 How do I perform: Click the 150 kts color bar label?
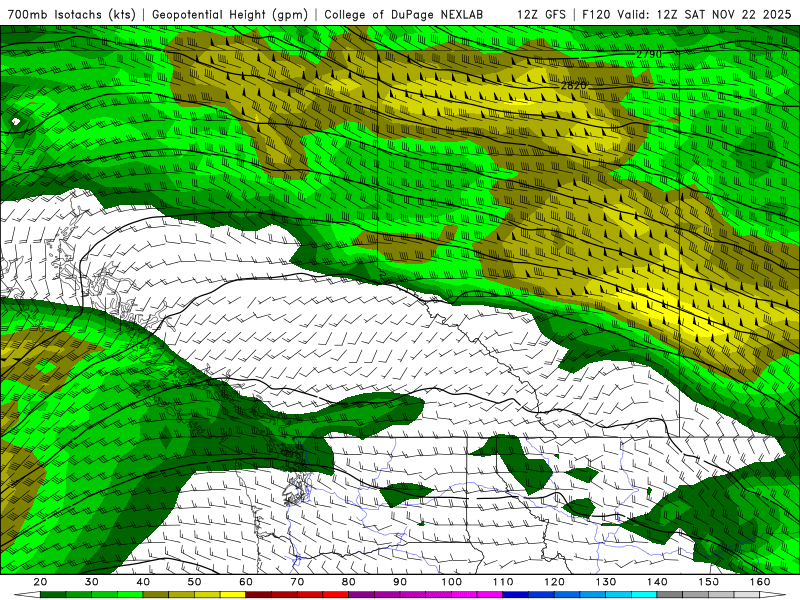tap(709, 582)
